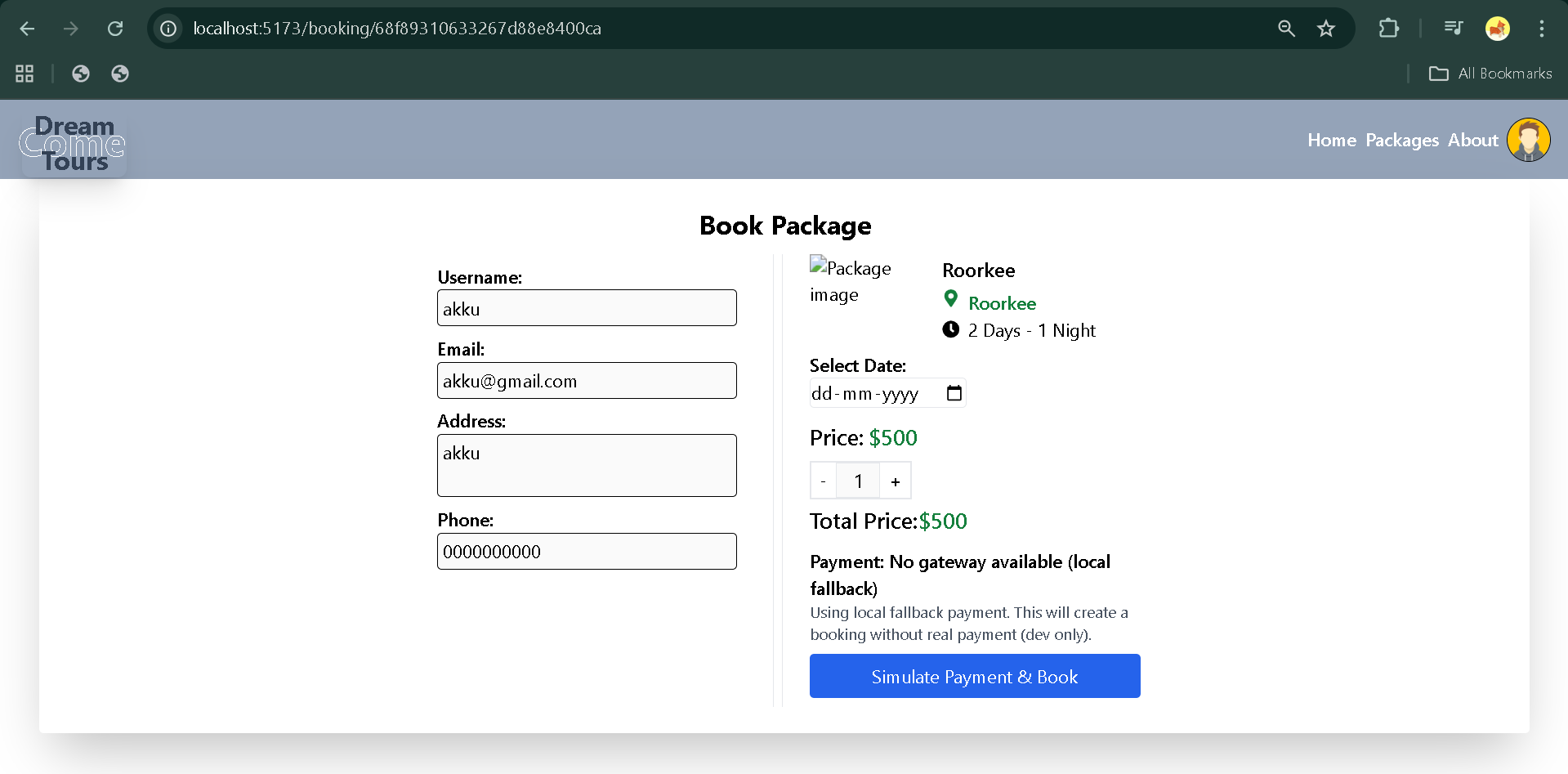Open the browser extensions puzzle icon
The image size is (1568, 774).
point(1388,29)
